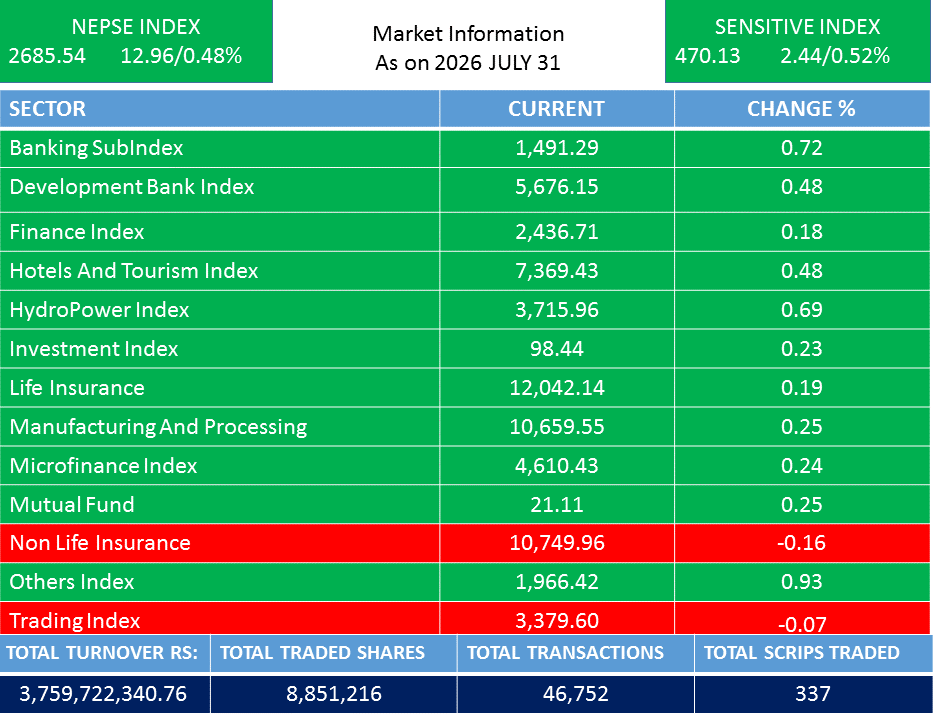Click the NEPSE INDEX green box
The height and width of the screenshot is (719, 933).
(136, 41)
